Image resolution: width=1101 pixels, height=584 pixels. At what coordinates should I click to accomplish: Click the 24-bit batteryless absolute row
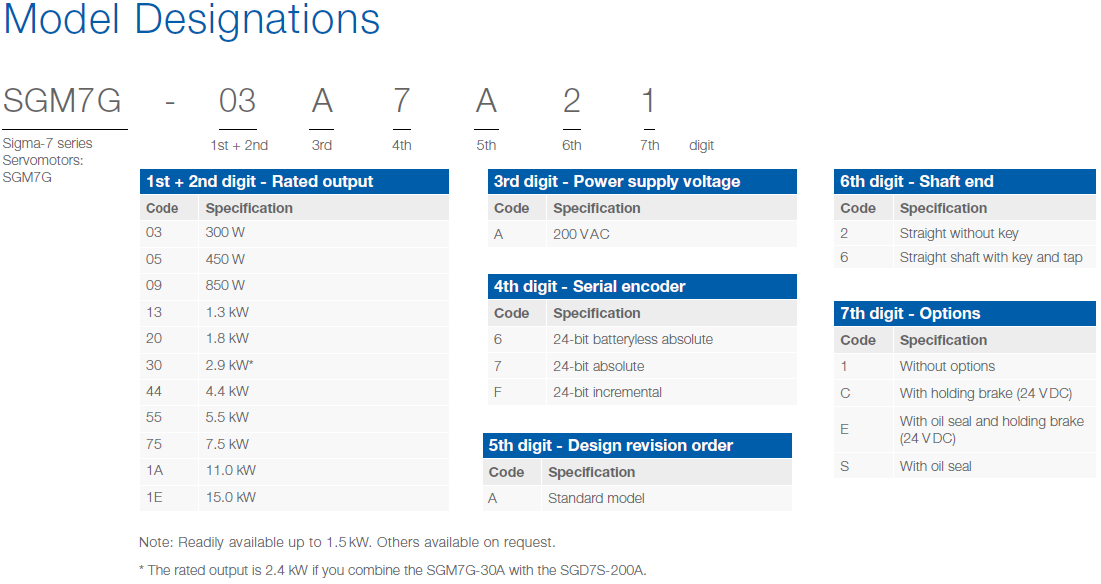[642, 340]
